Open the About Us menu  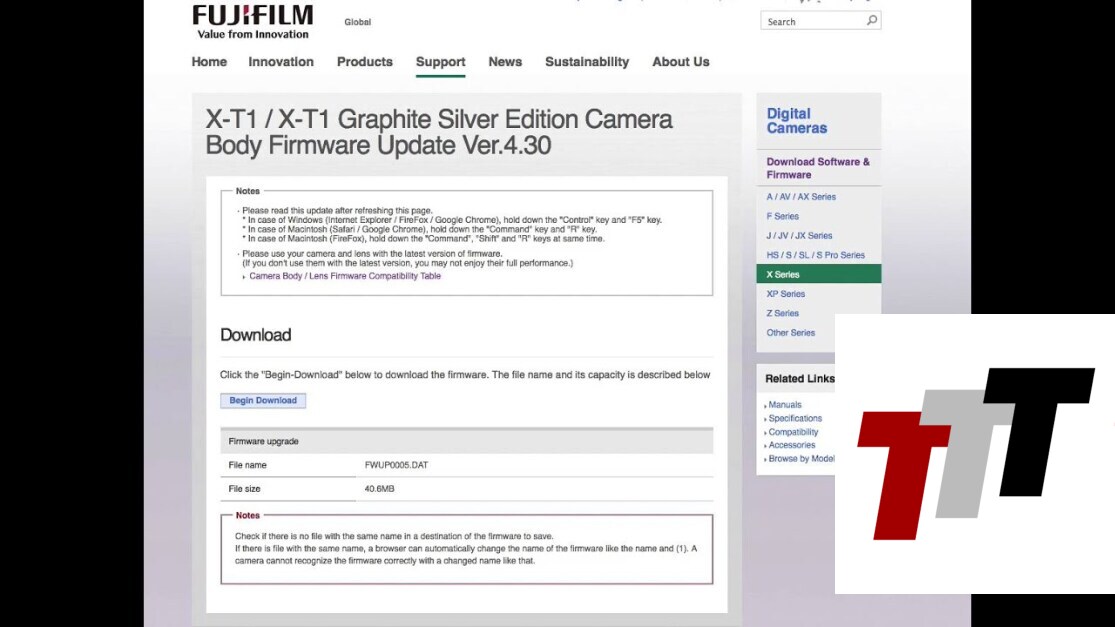click(680, 62)
